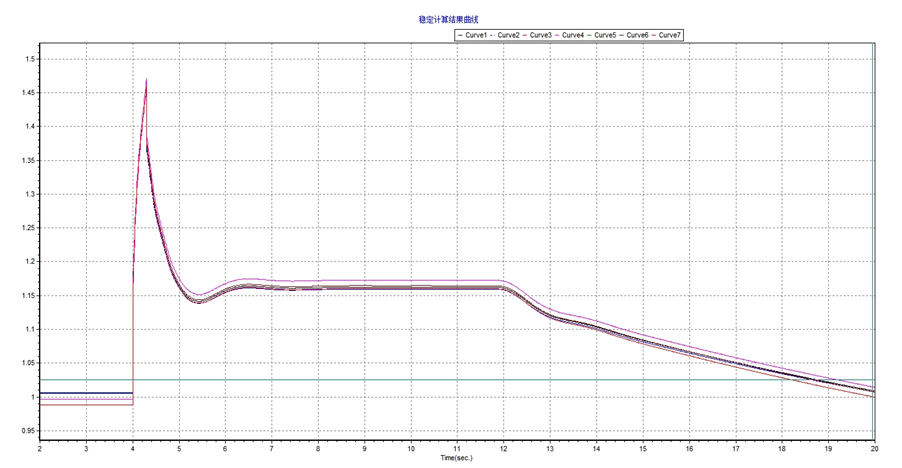Select Curve2 in the legend
Viewport: 902px width, 468px height.
click(508, 35)
